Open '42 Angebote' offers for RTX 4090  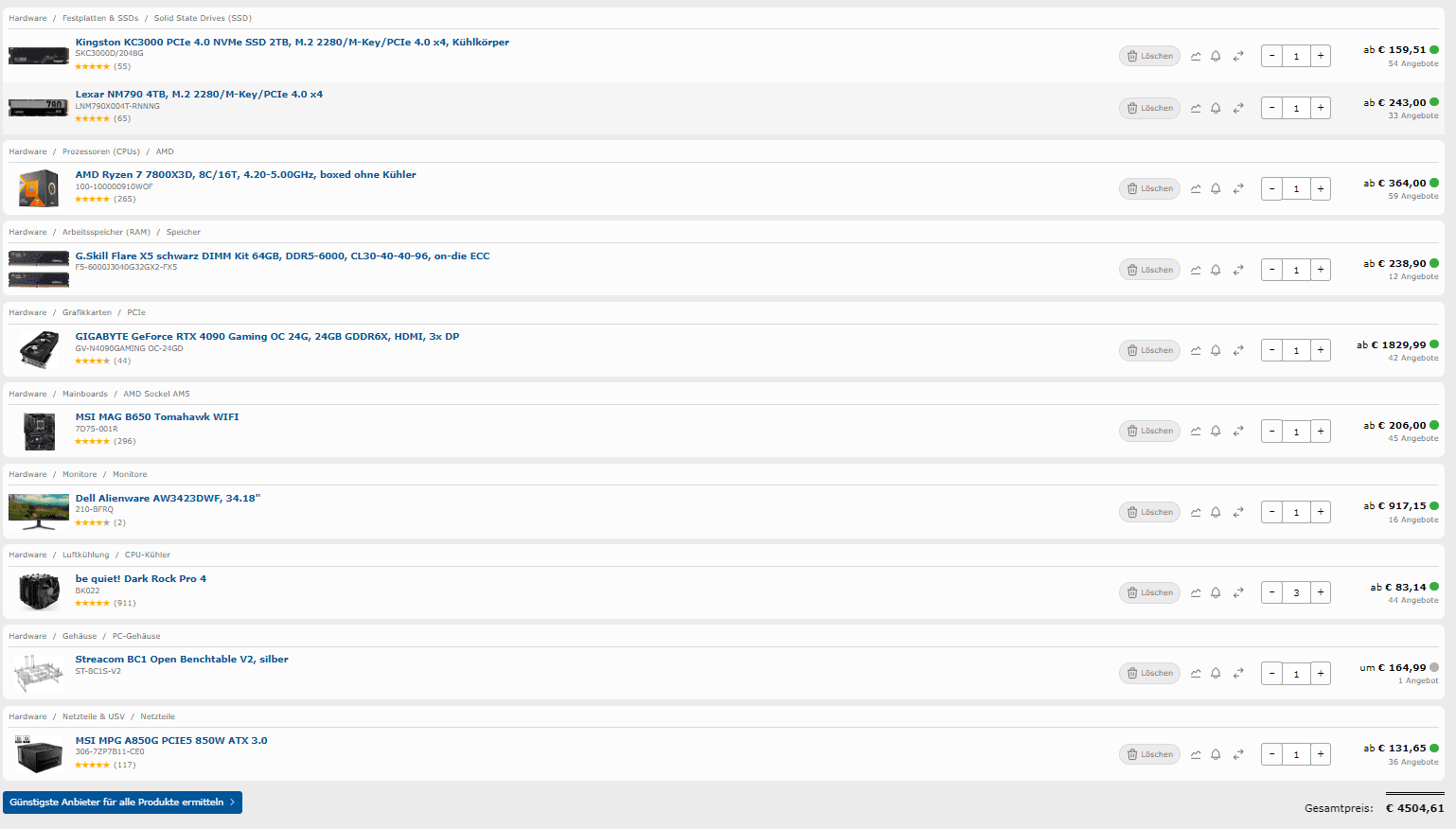pyautogui.click(x=1412, y=358)
